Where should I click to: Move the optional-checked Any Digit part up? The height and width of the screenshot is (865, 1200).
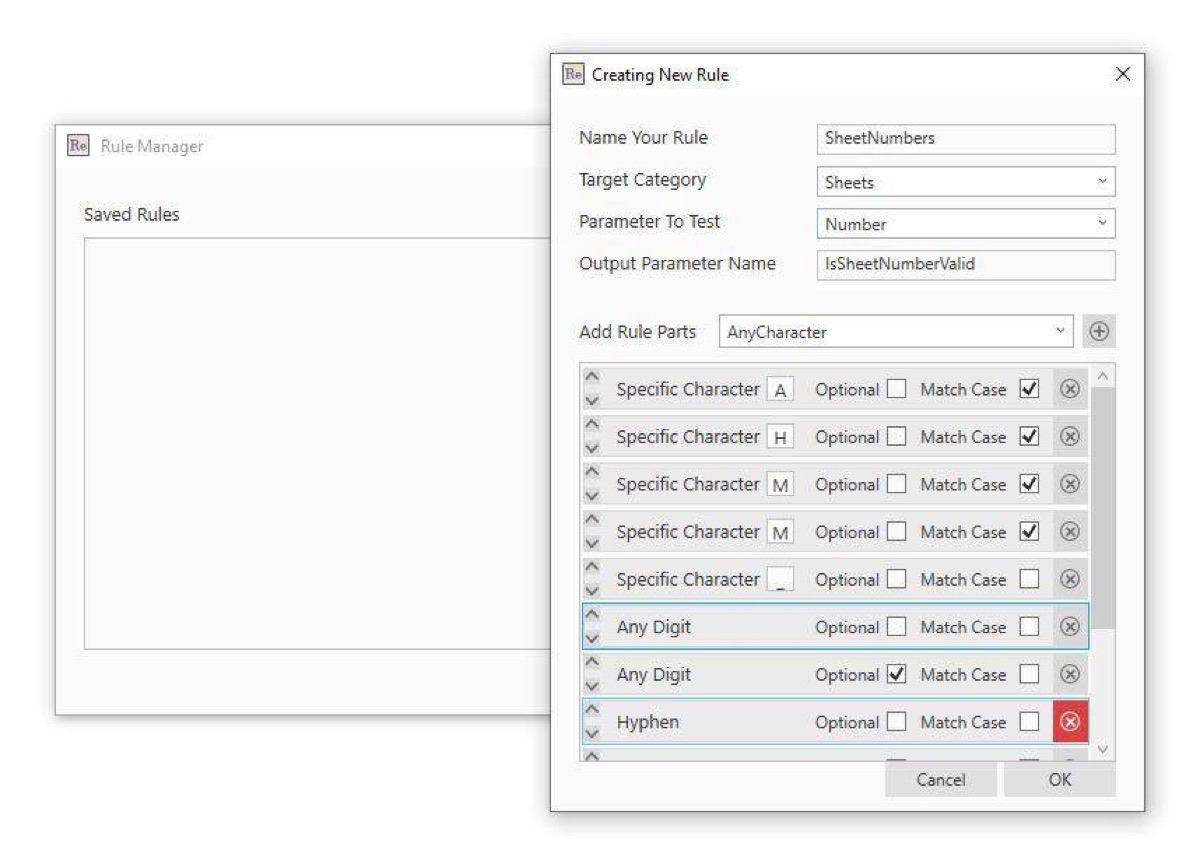click(x=591, y=663)
